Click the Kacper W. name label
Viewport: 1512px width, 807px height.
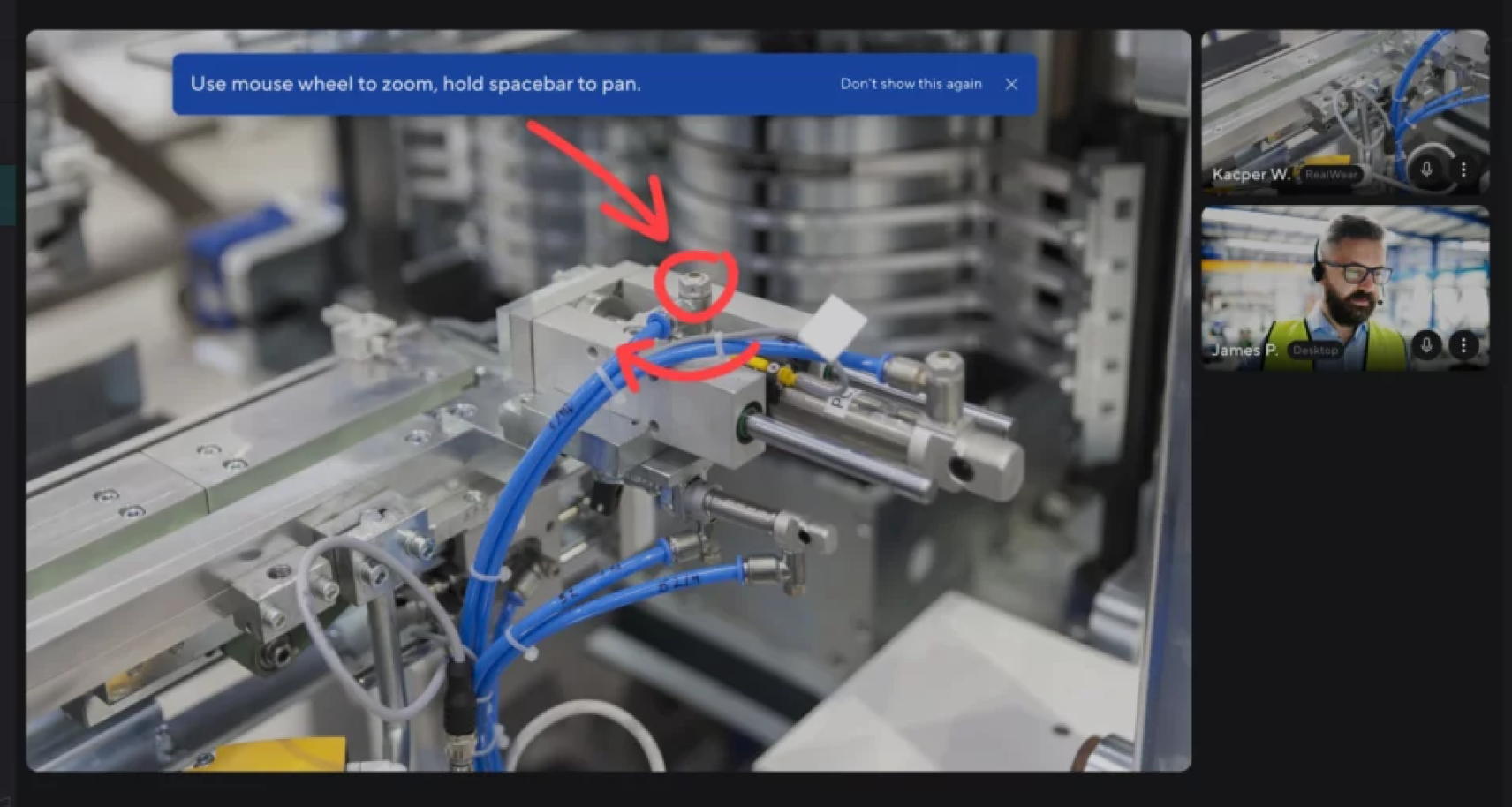coord(1251,175)
